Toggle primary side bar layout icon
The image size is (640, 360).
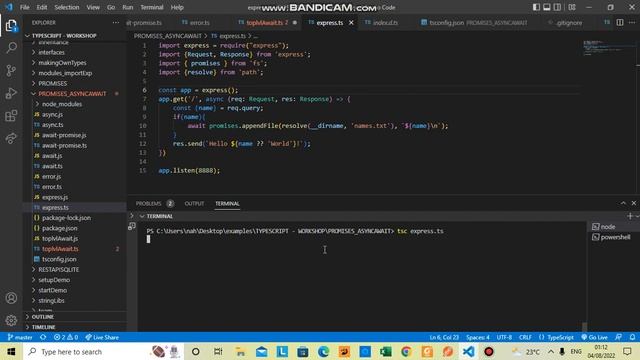536,7
